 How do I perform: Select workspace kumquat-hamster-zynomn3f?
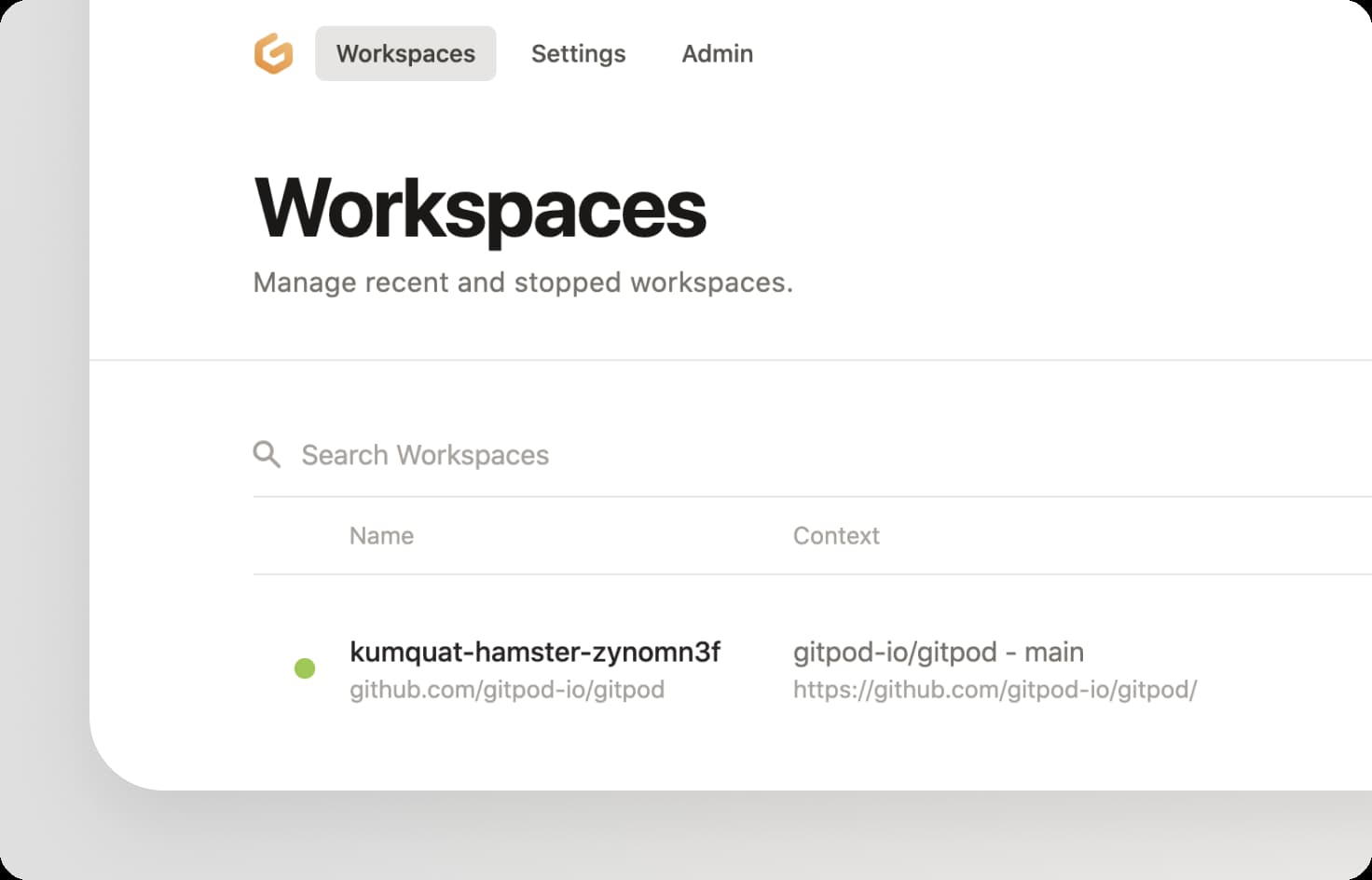coord(535,653)
